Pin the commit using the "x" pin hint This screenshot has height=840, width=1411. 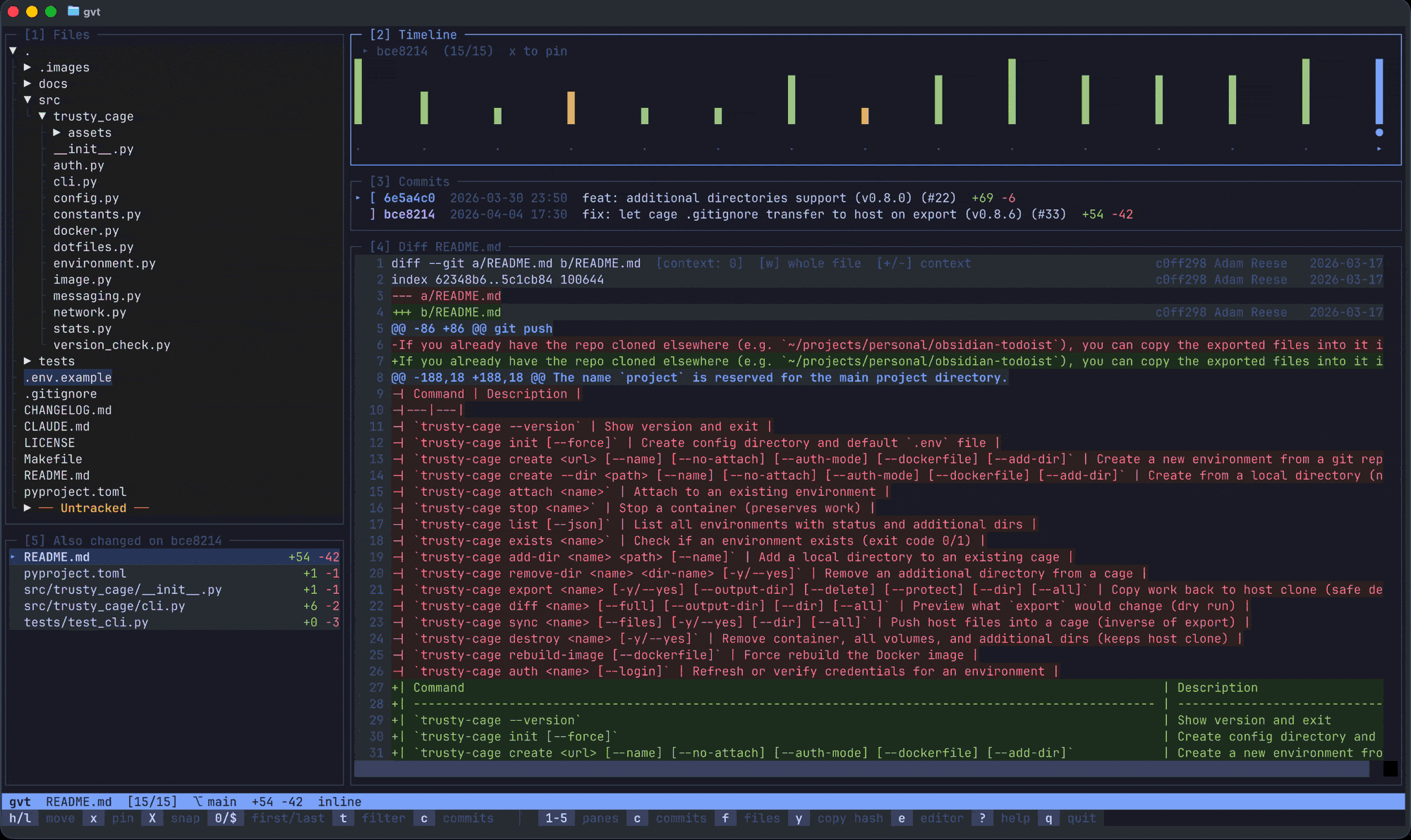click(93, 818)
